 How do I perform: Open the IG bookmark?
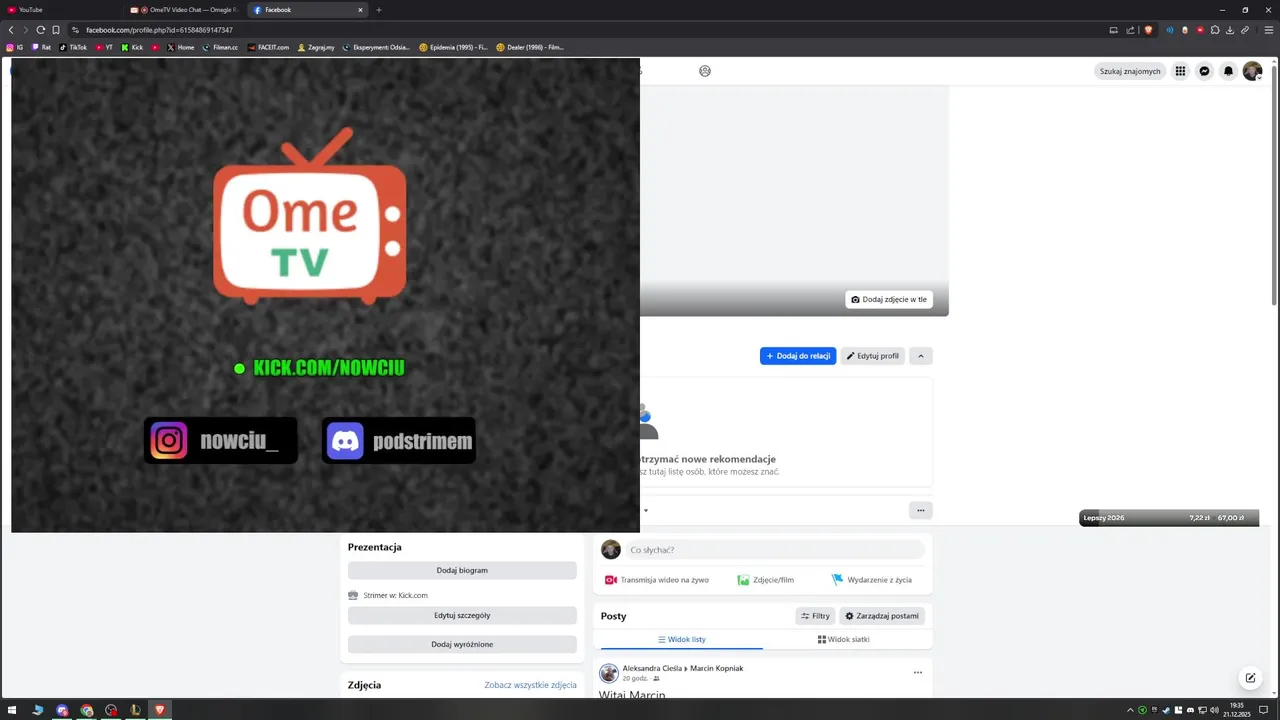click(x=15, y=47)
